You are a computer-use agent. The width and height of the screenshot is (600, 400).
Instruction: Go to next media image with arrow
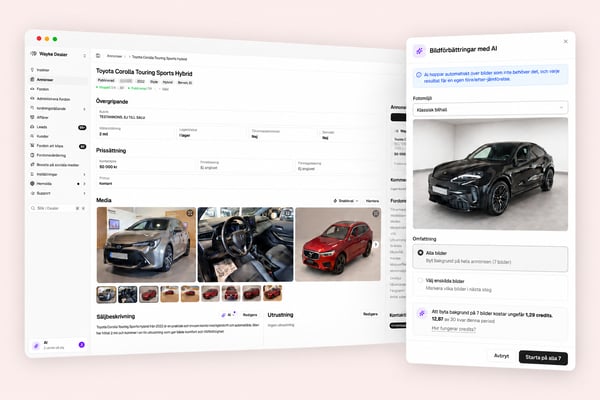(x=376, y=245)
